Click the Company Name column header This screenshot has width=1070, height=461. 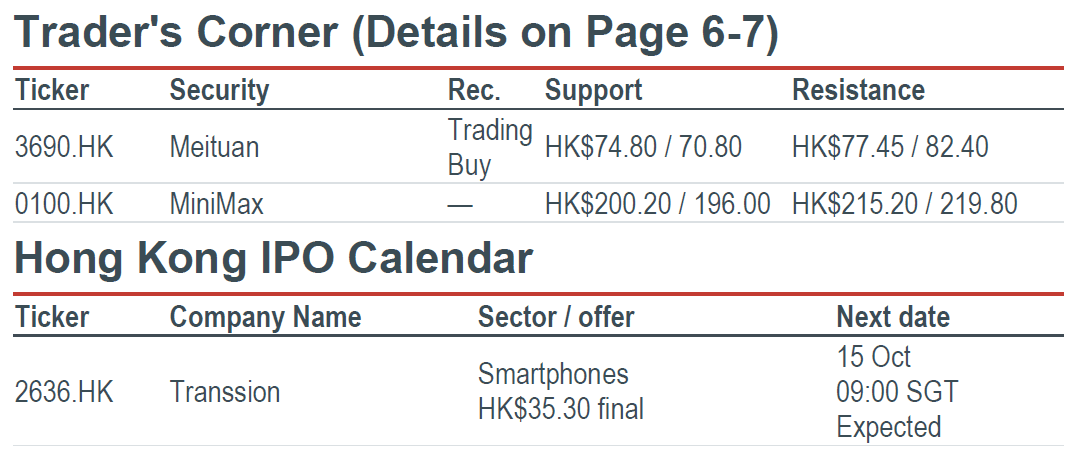coord(265,317)
